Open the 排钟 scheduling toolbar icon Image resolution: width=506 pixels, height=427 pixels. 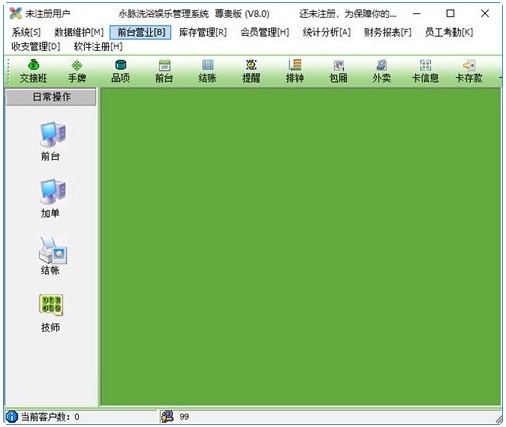click(x=295, y=71)
